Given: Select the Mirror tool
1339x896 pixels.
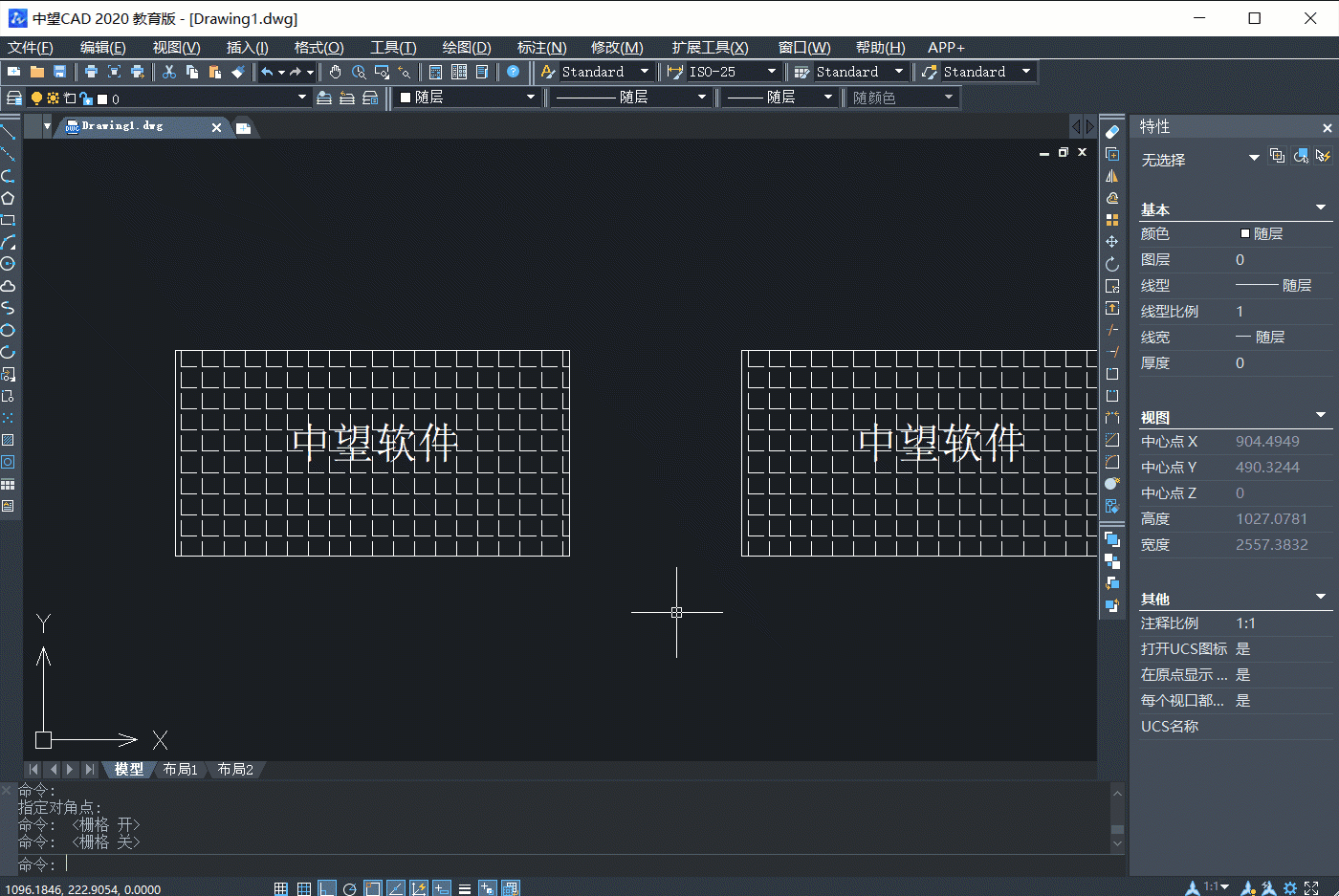Looking at the screenshot, I should click(x=1111, y=176).
